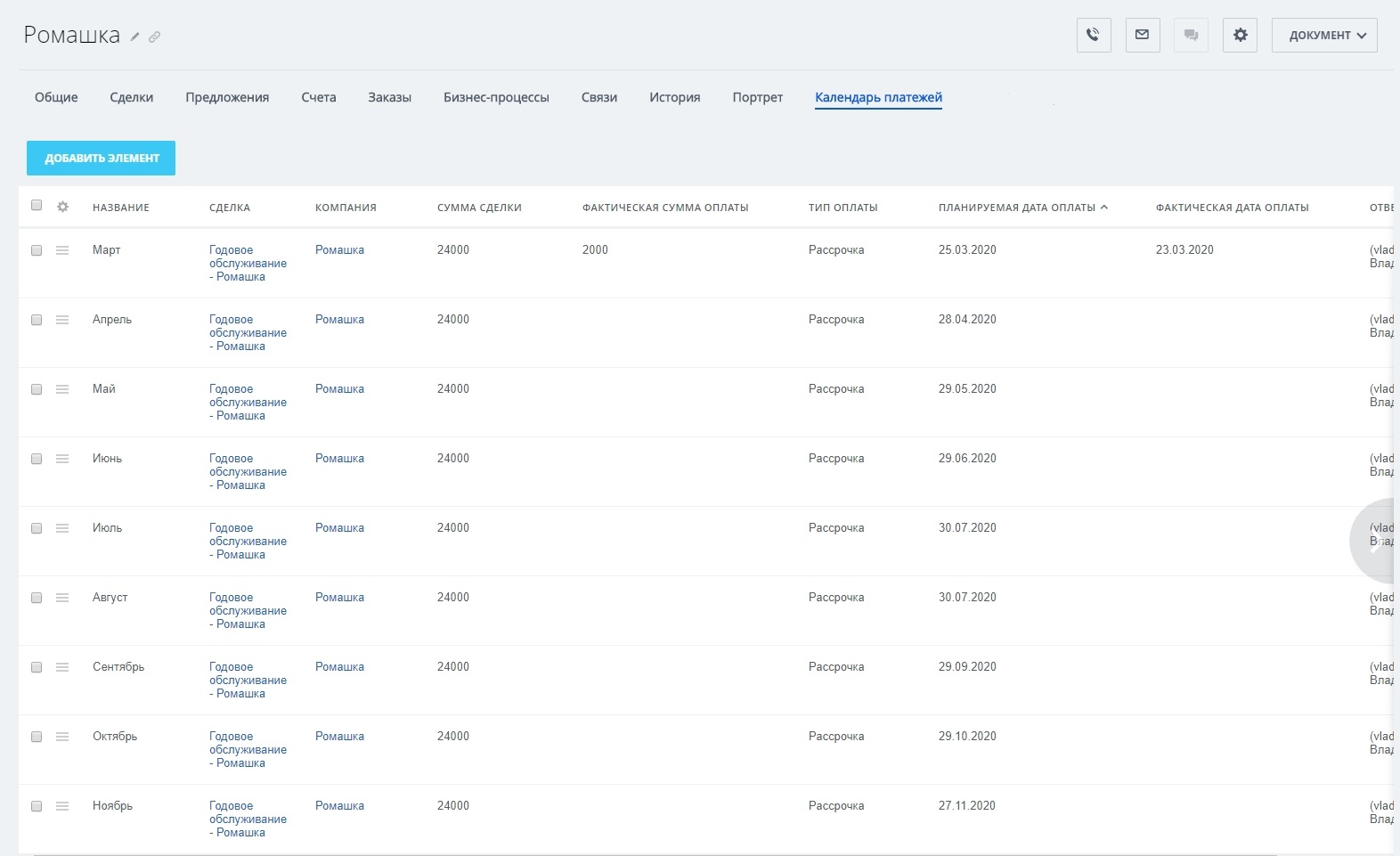
Task: Open the chat messages icon button
Action: click(x=1191, y=36)
